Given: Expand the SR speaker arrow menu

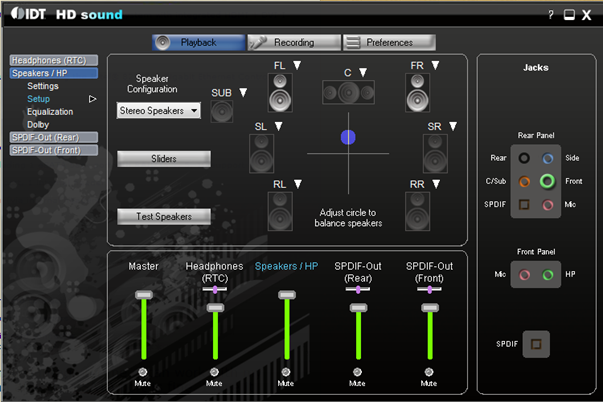Looking at the screenshot, I should (x=453, y=127).
